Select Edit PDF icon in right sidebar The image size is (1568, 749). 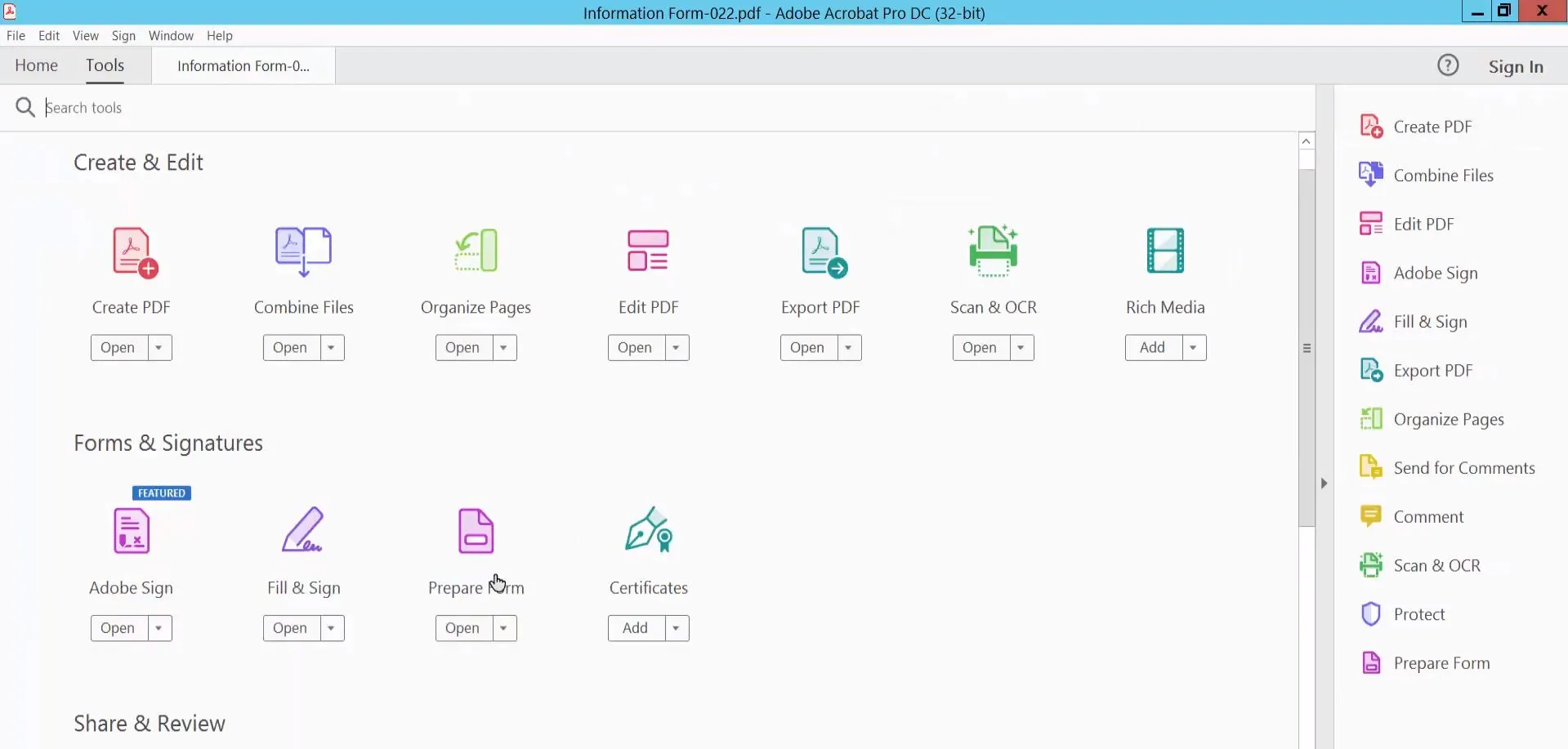click(x=1371, y=224)
